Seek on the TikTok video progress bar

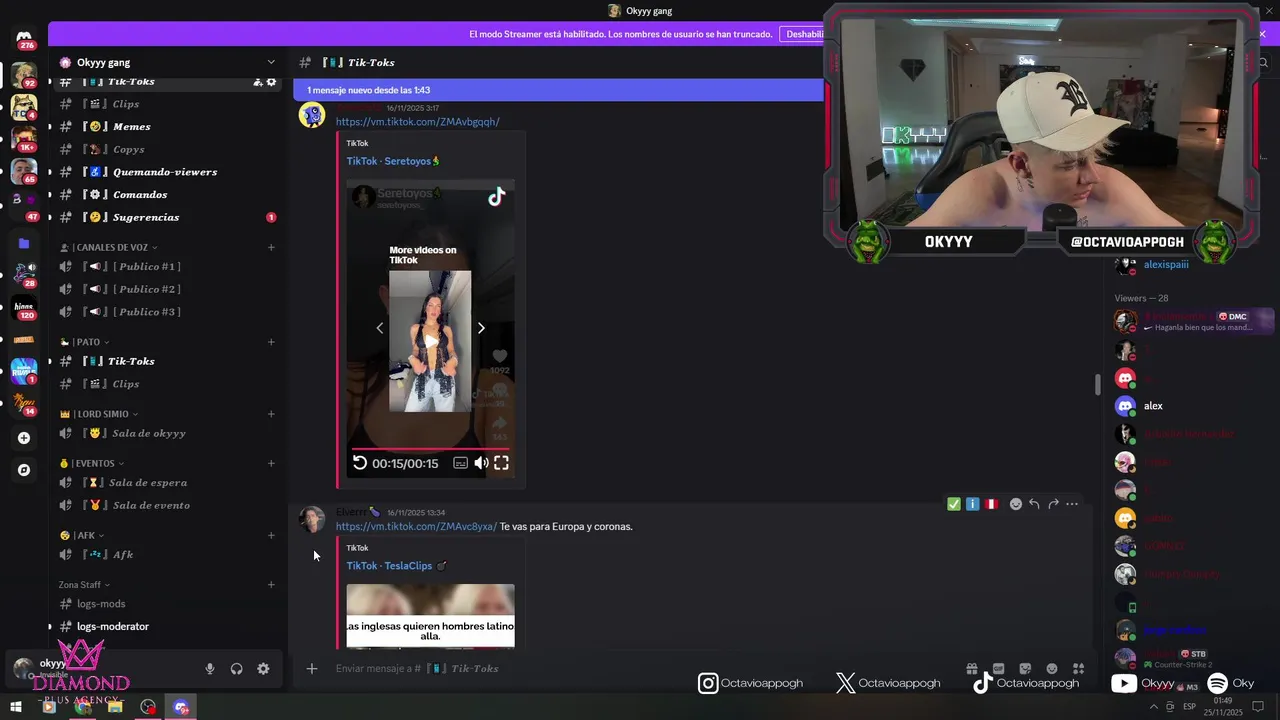pos(430,449)
